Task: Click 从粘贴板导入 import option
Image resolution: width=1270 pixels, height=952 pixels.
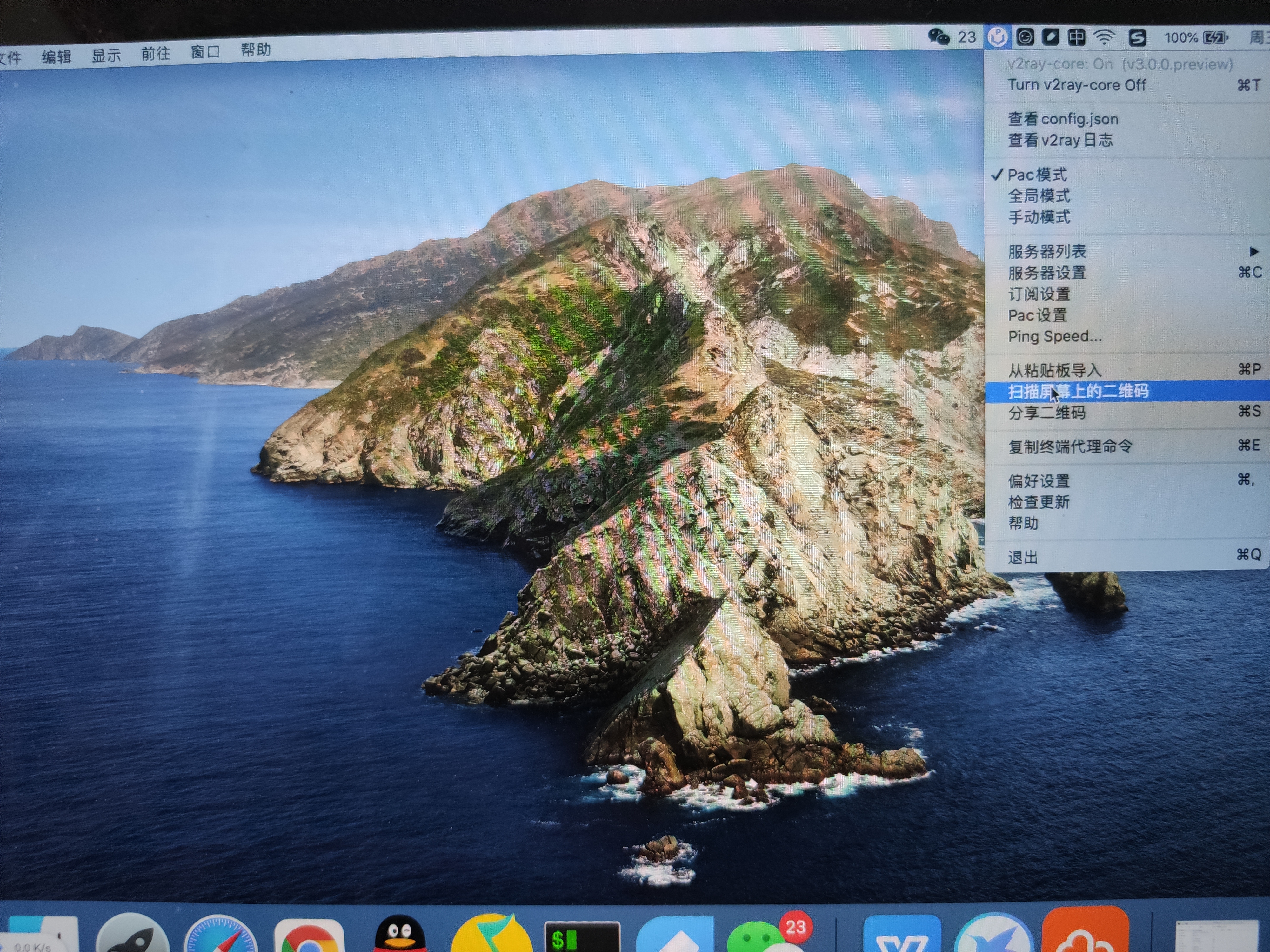Action: pos(1054,370)
